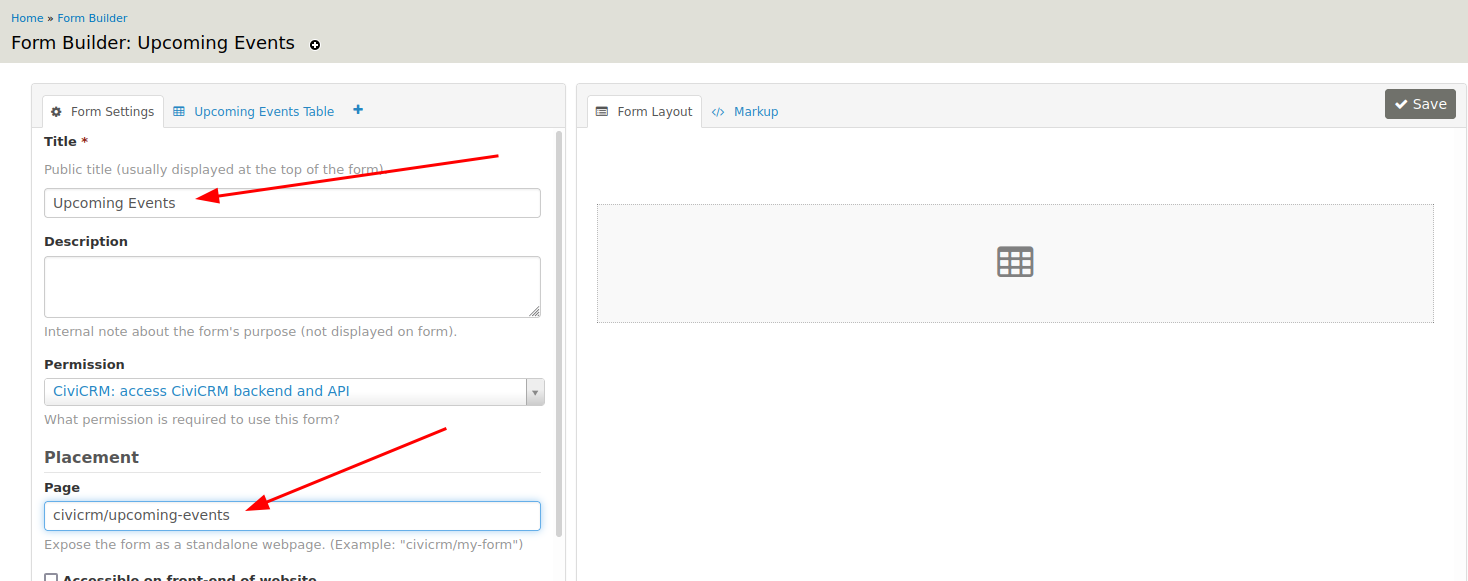Click the left panel vertical scrollbar
Screen dimensions: 1468x581
(x=559, y=330)
